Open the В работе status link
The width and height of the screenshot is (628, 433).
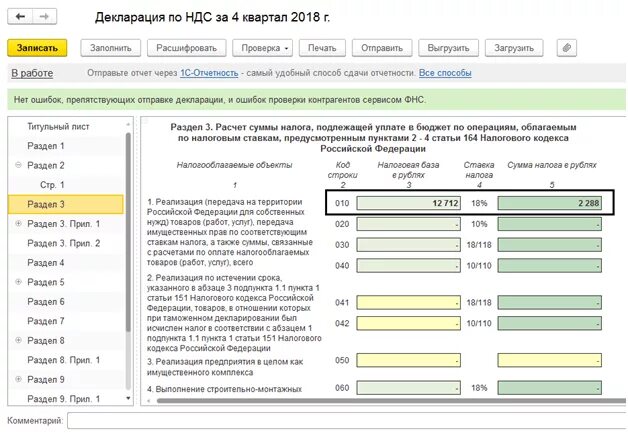(32, 73)
